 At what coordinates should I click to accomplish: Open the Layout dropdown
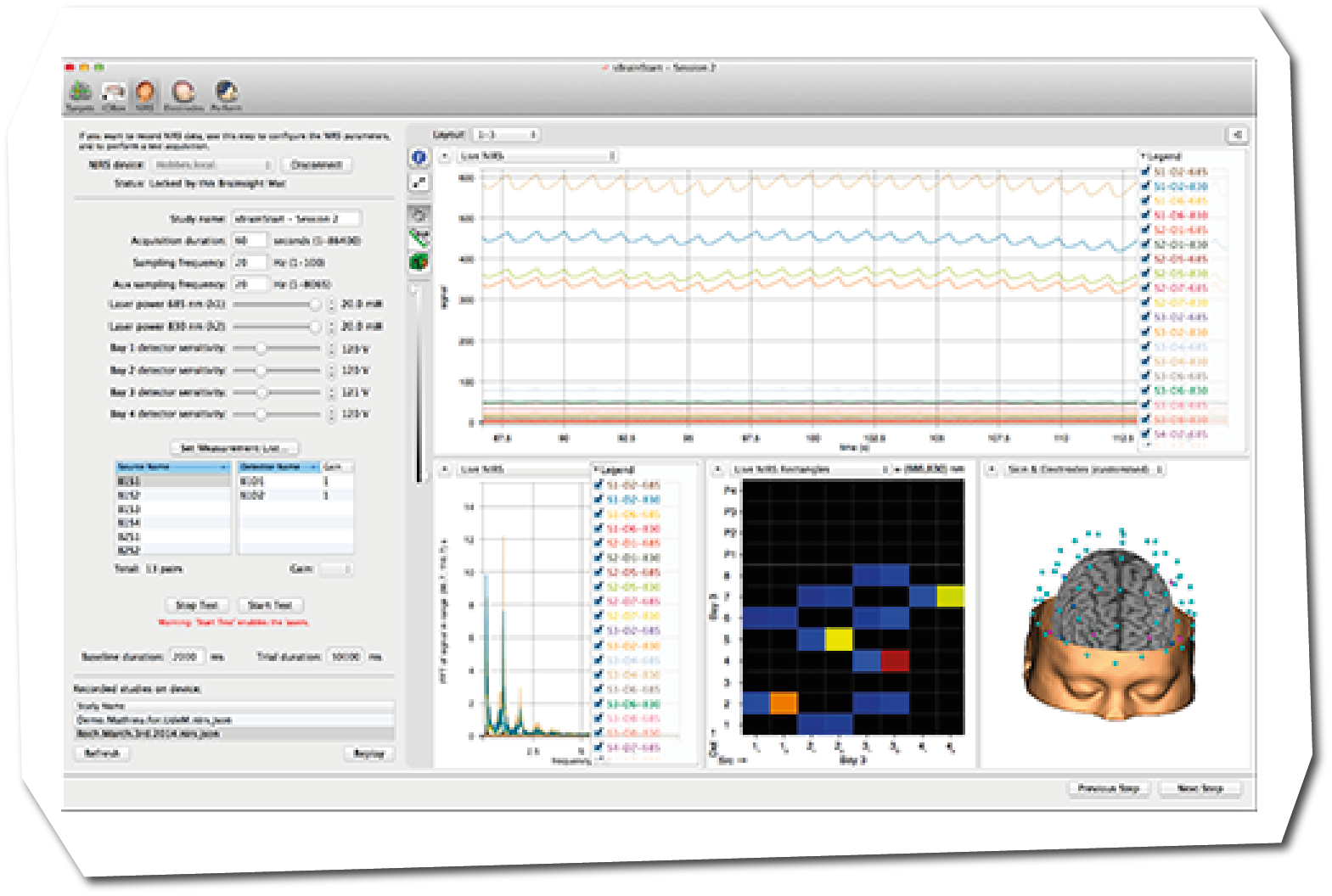tap(506, 134)
